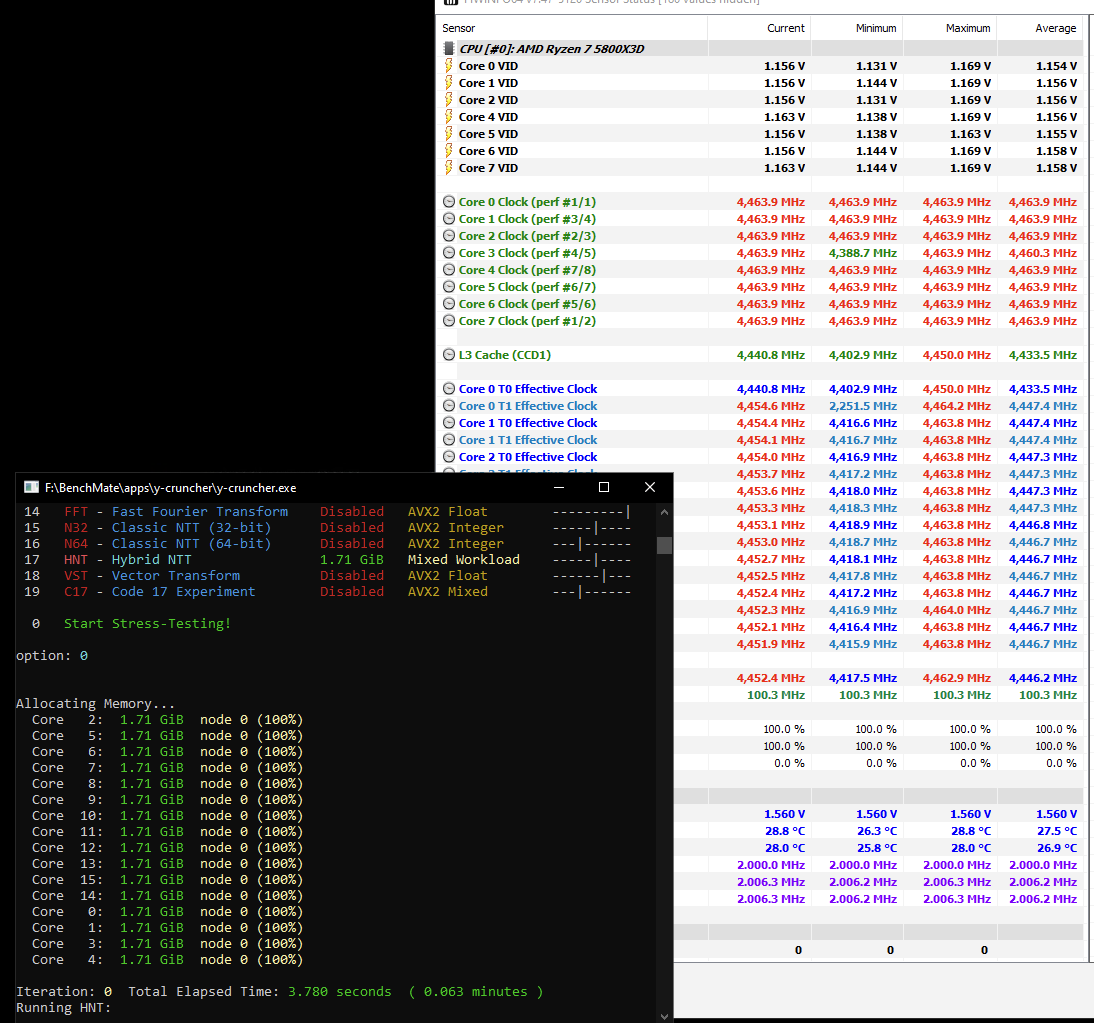Click the 2,000.0 MHz current value cell

click(x=771, y=865)
